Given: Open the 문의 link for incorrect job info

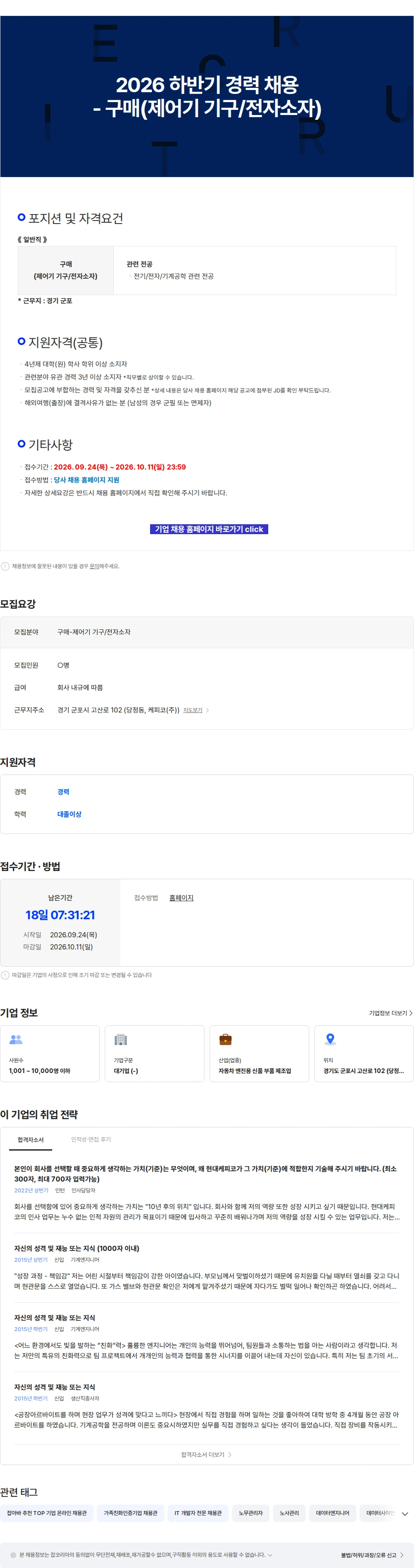Looking at the screenshot, I should coord(94,566).
